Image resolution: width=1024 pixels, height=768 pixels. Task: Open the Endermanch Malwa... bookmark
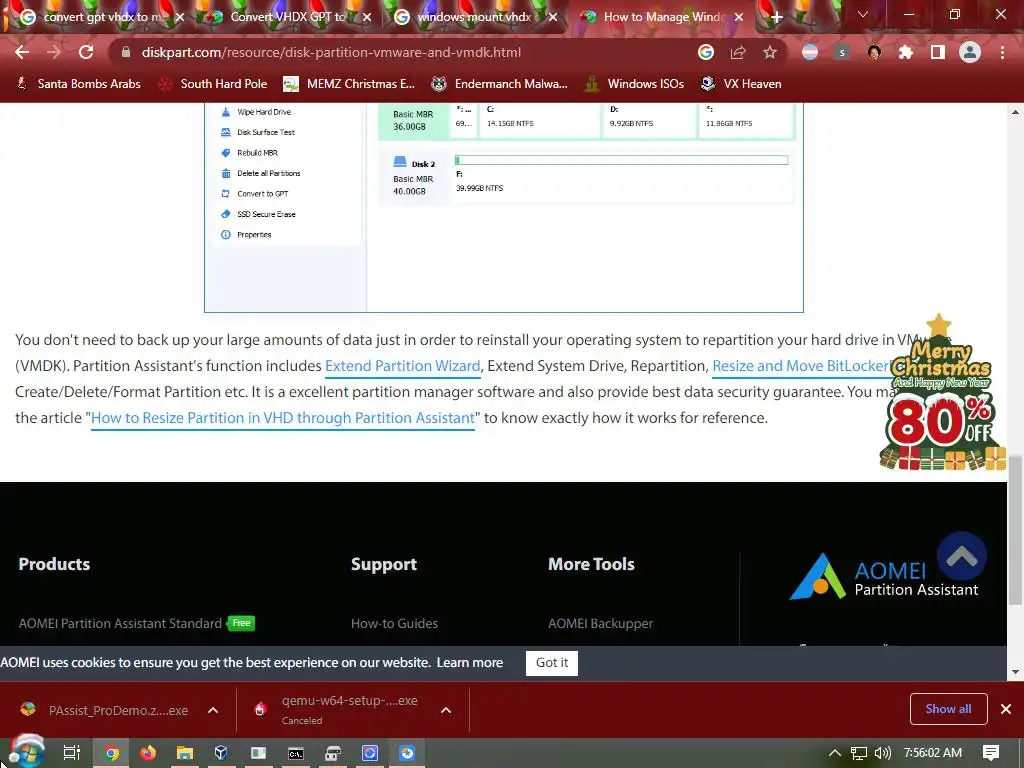pos(500,84)
